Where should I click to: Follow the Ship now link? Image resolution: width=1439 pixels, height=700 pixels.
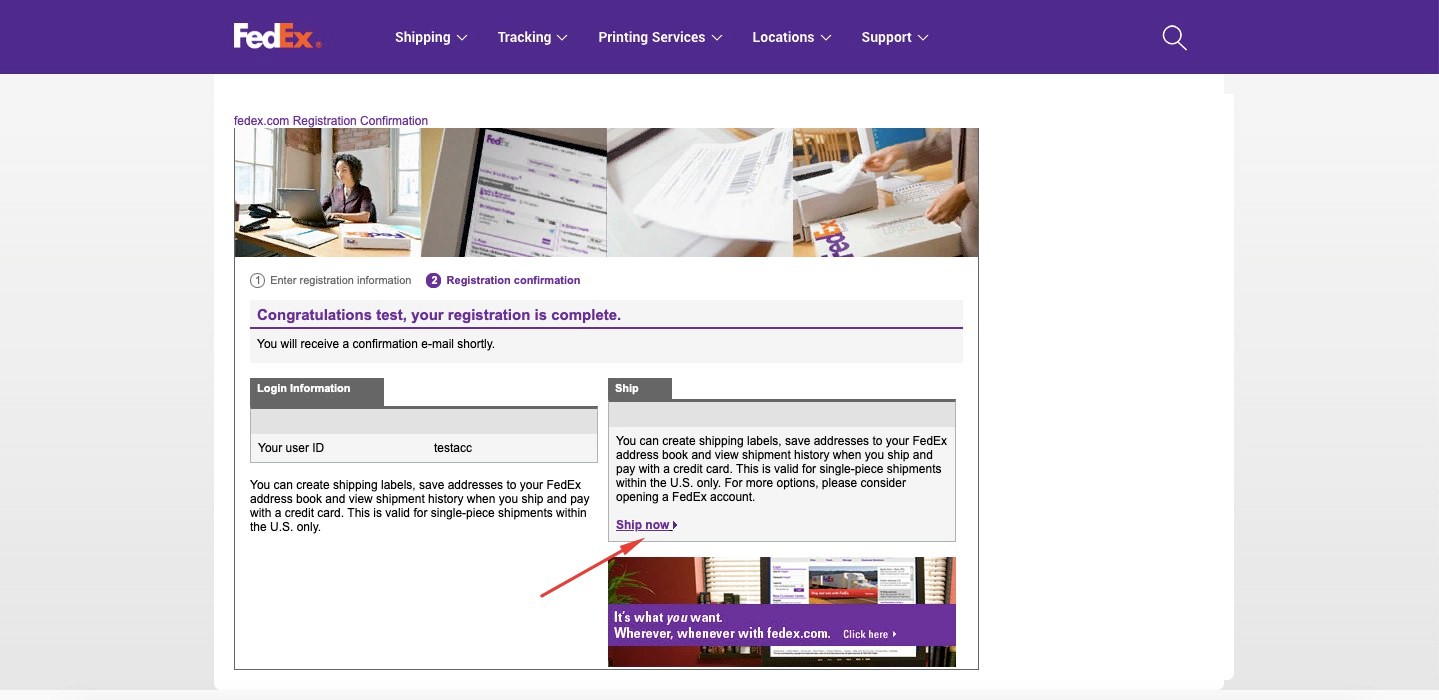(x=645, y=525)
